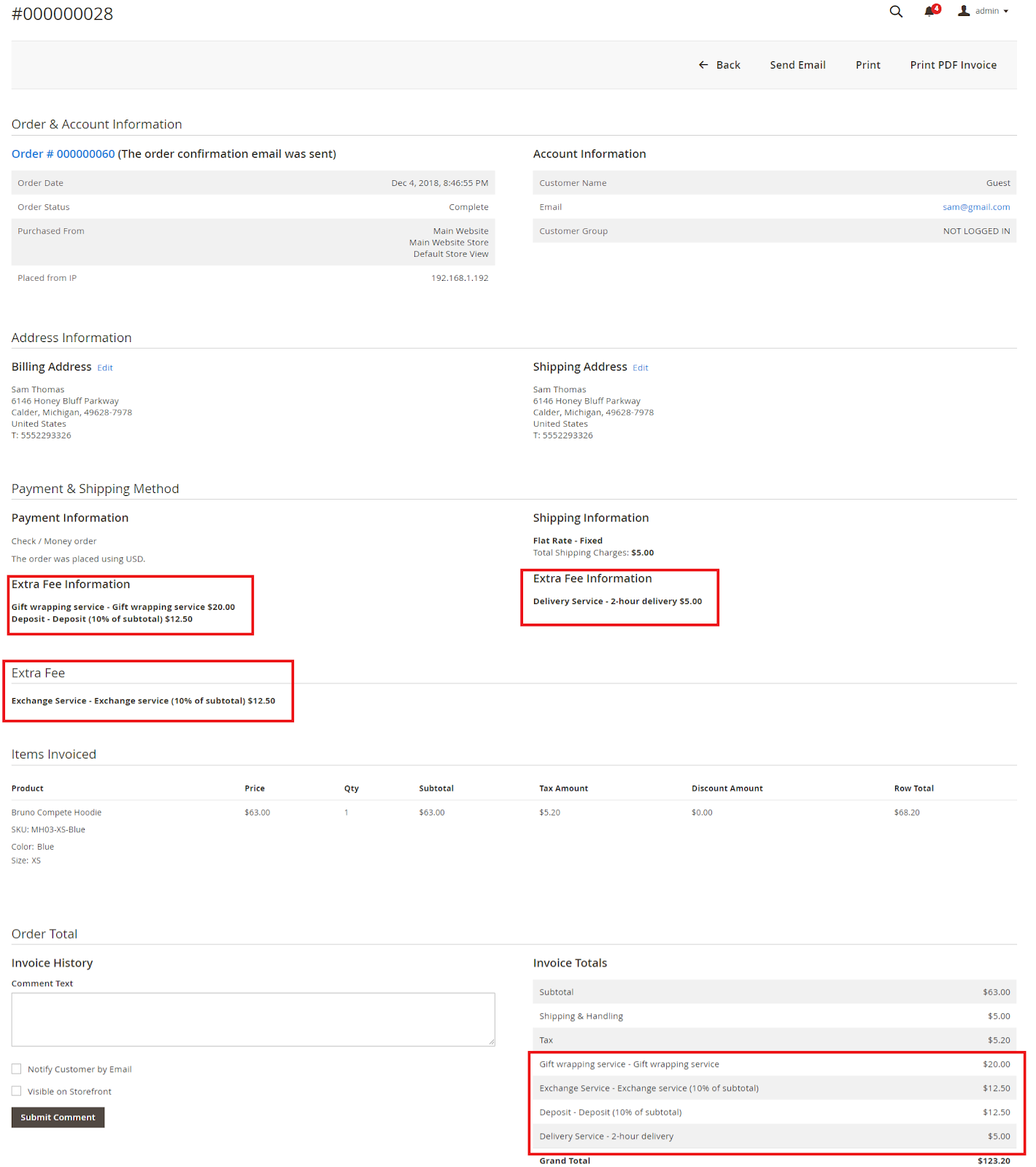Viewport: 1036px width, 1167px height.
Task: Open the Order # 000000060 link
Action: (63, 154)
